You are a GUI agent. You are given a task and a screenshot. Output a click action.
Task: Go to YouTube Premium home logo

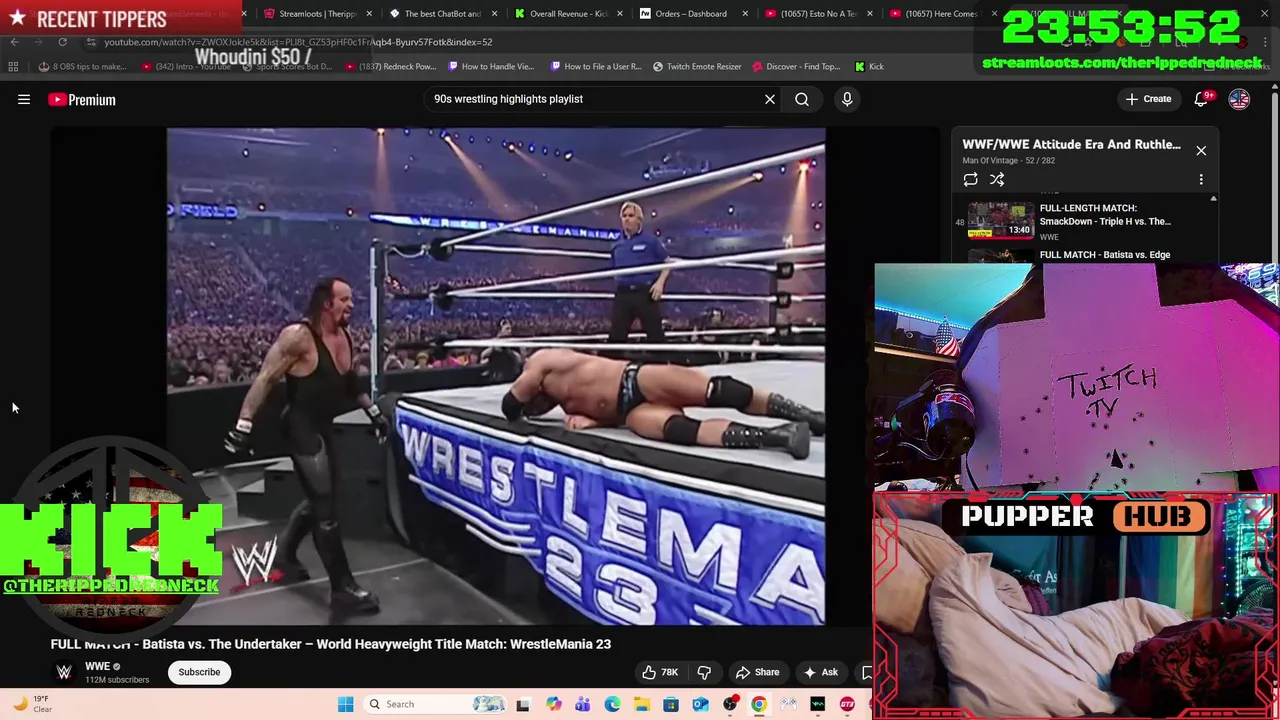pyautogui.click(x=82, y=99)
